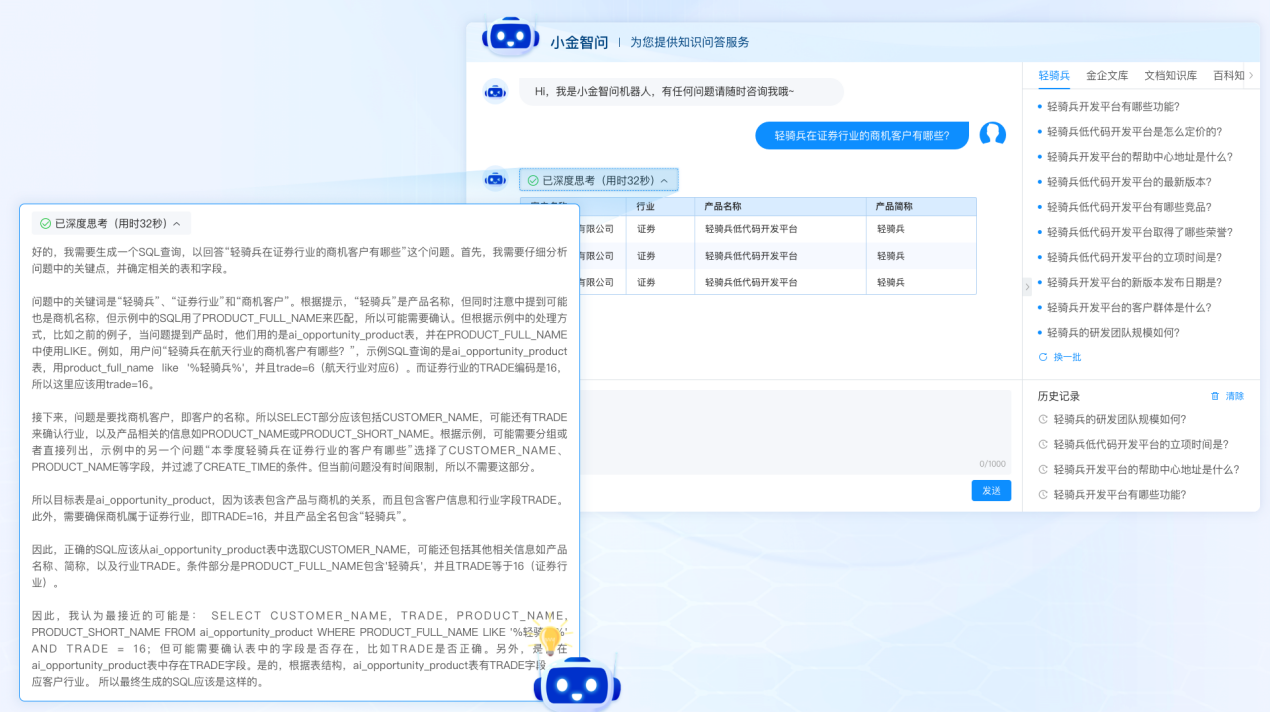This screenshot has width=1270, height=712.
Task: Click the refresh icon beside 换一批
Action: (1043, 357)
